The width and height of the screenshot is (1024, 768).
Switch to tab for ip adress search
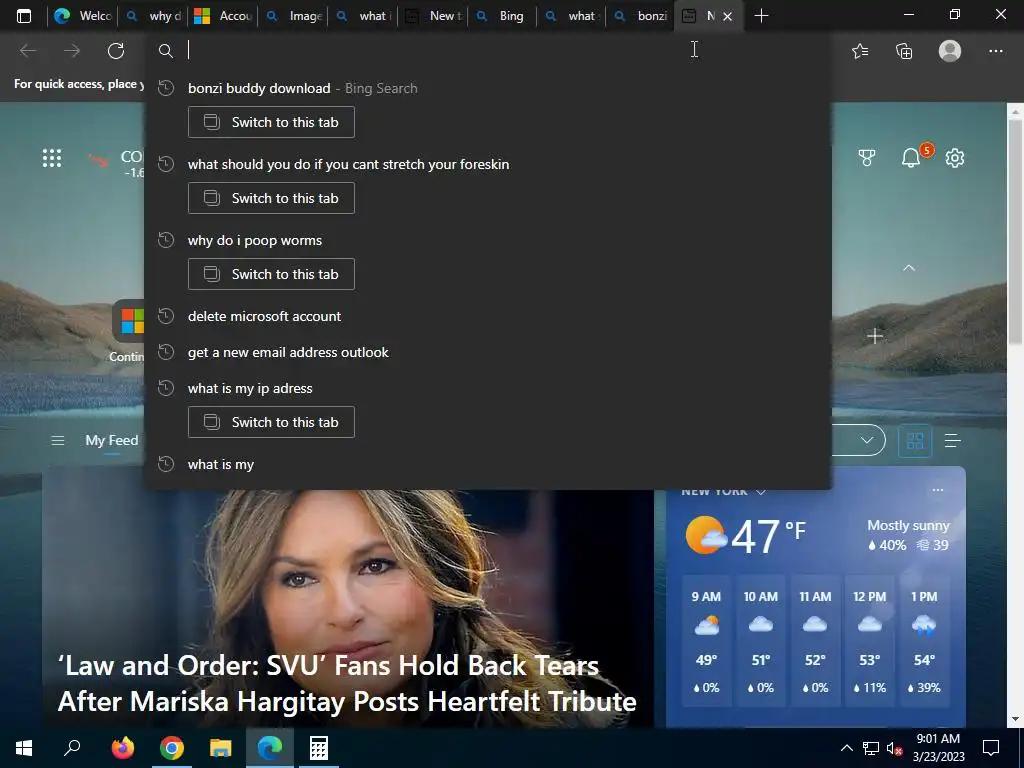click(x=271, y=422)
